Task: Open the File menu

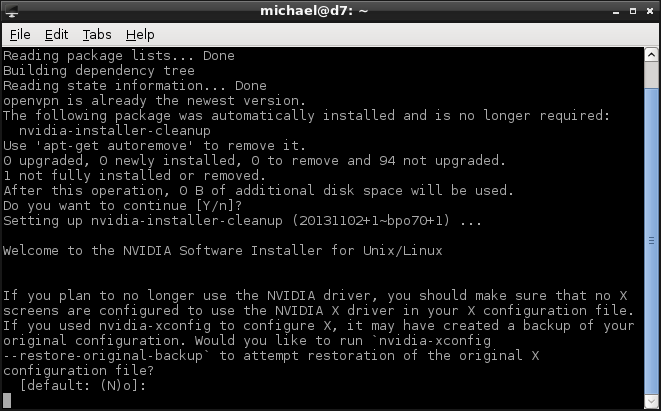Action: (20, 35)
